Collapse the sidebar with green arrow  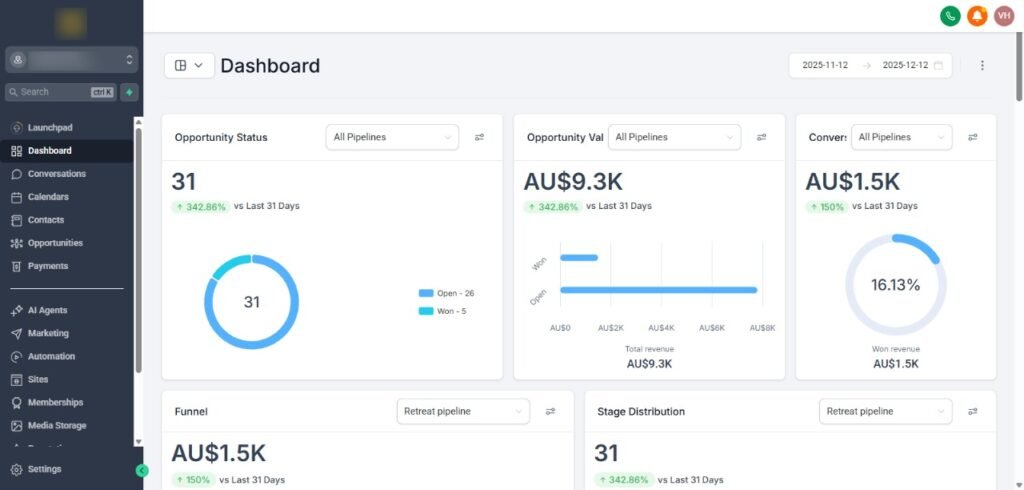142,470
